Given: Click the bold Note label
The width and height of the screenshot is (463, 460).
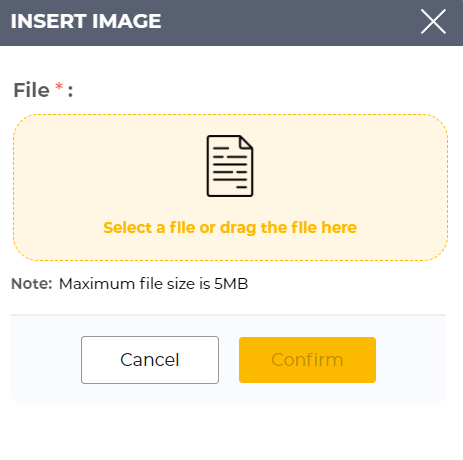Looking at the screenshot, I should [32, 284].
